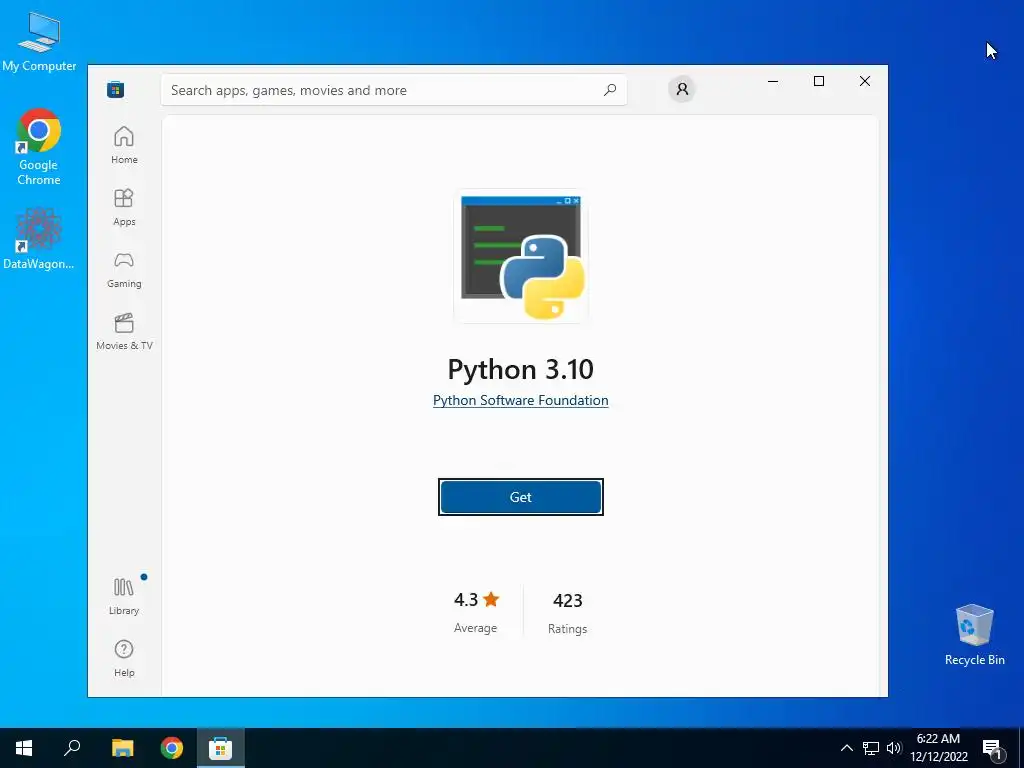1024x768 pixels.
Task: Select the My Computer desktop icon
Action: [x=39, y=41]
